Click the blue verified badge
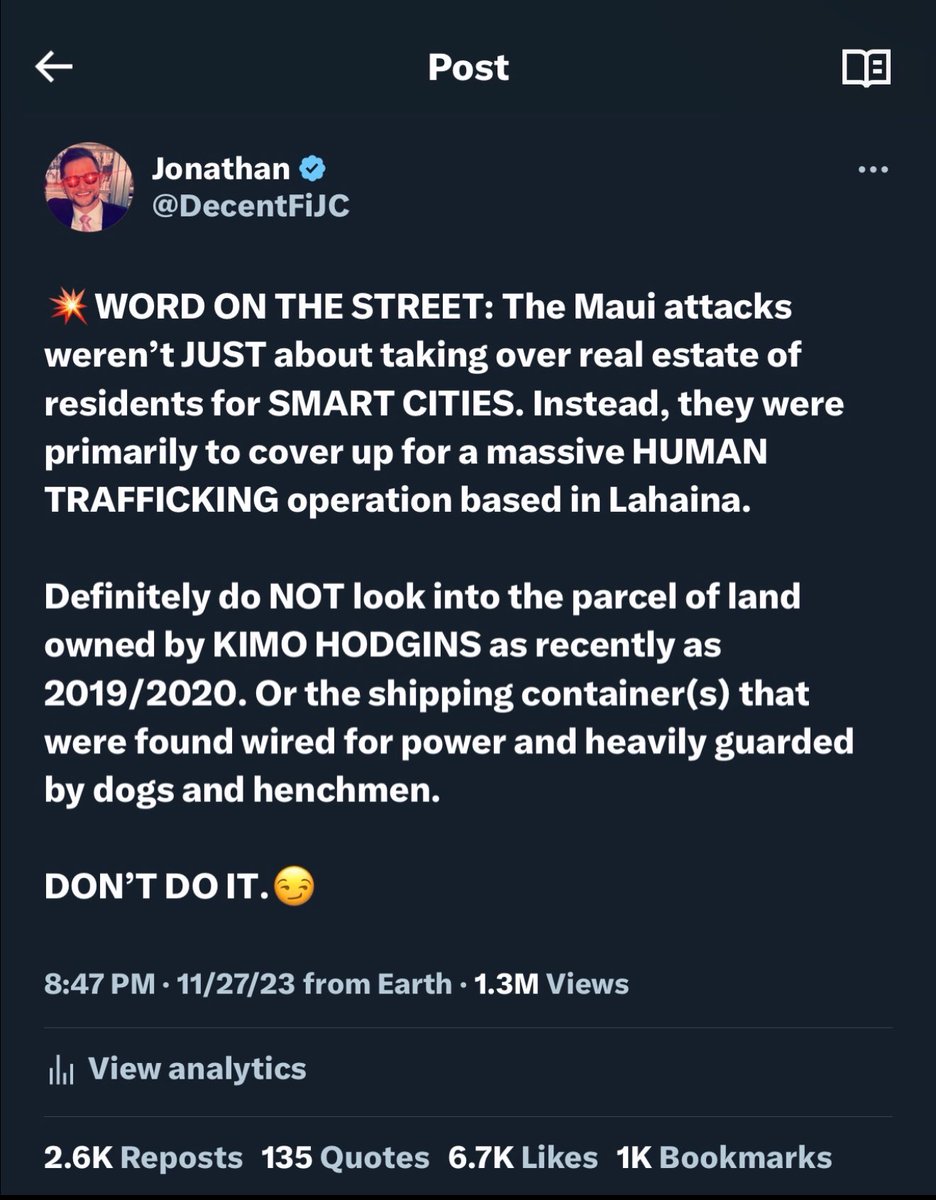 pyautogui.click(x=312, y=169)
